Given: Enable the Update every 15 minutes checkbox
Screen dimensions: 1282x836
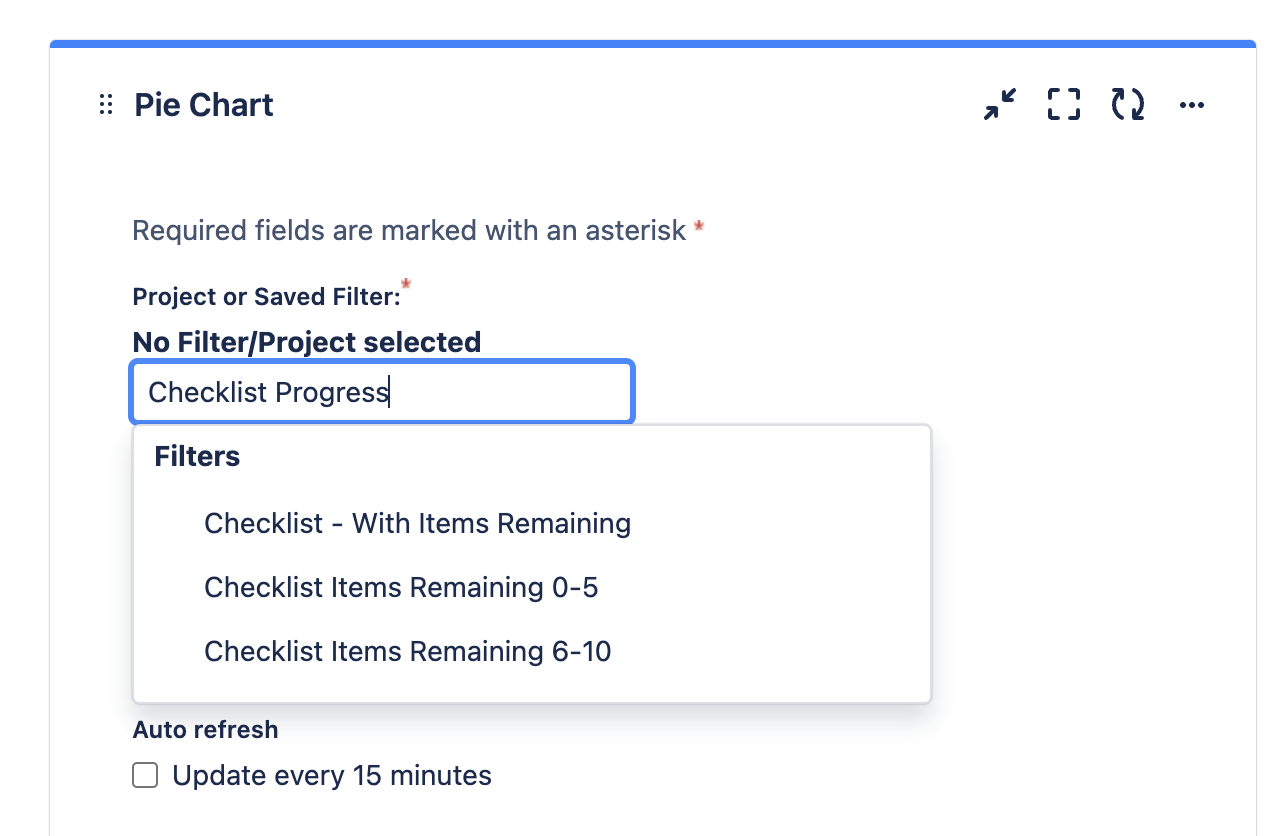Looking at the screenshot, I should (x=146, y=776).
